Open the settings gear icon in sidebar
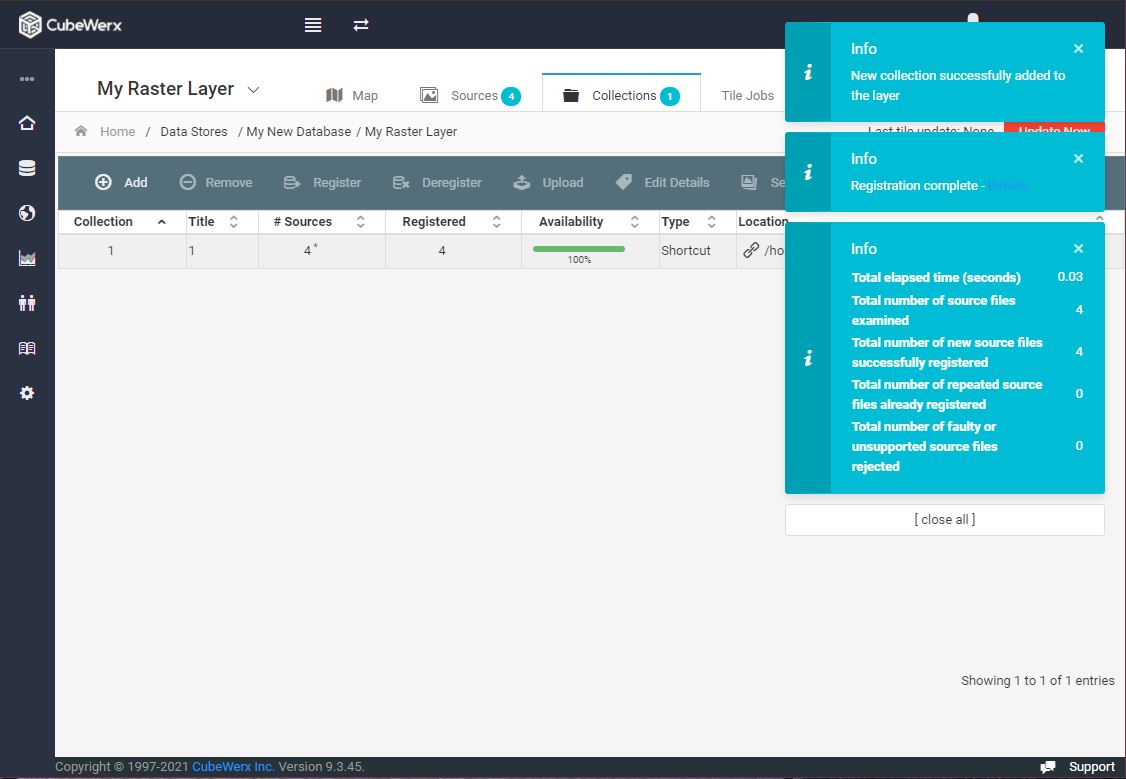1126x779 pixels. 27,393
